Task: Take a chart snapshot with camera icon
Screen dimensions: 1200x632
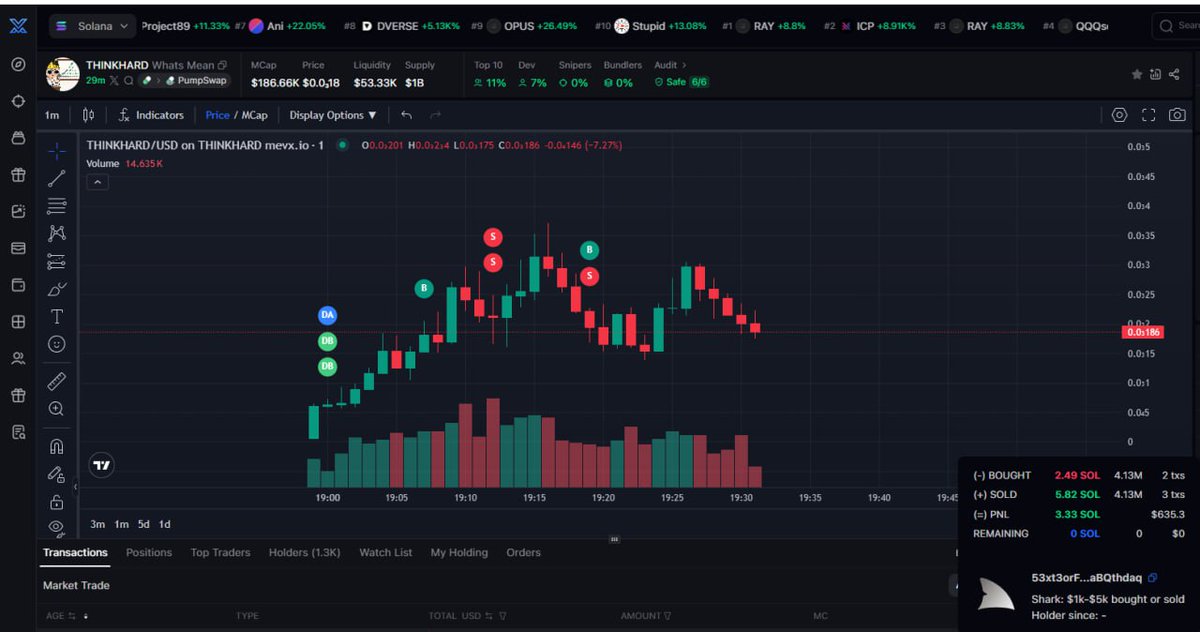Action: coord(1178,115)
